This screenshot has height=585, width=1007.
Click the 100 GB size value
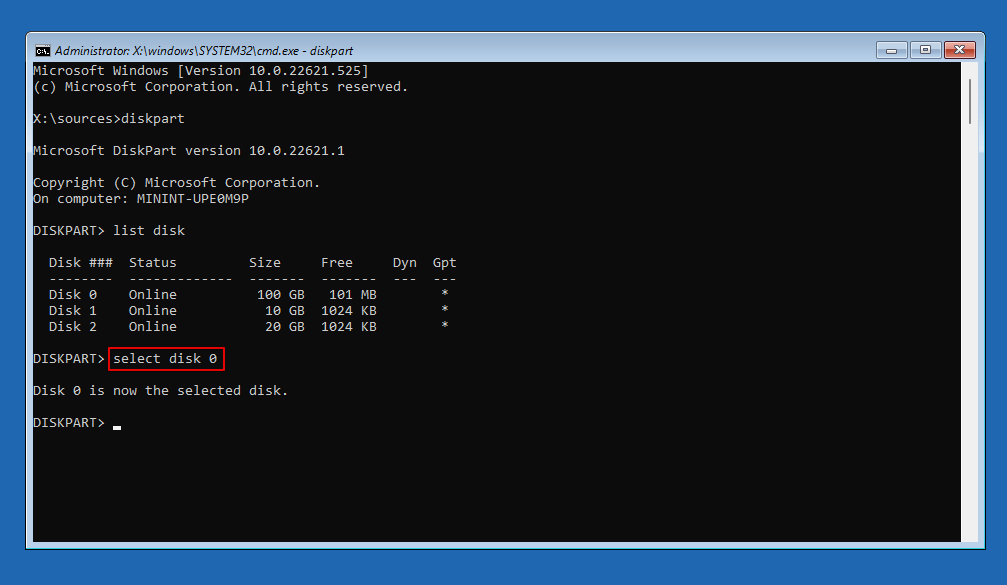[280, 295]
